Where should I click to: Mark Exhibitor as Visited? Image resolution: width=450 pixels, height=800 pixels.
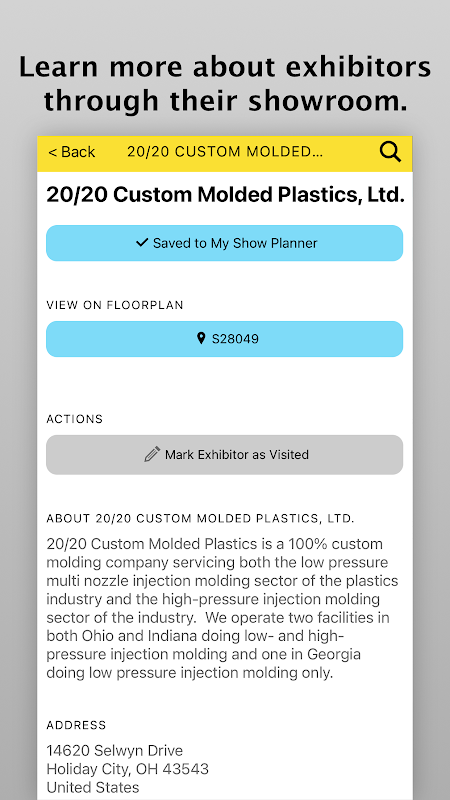pyautogui.click(x=224, y=455)
